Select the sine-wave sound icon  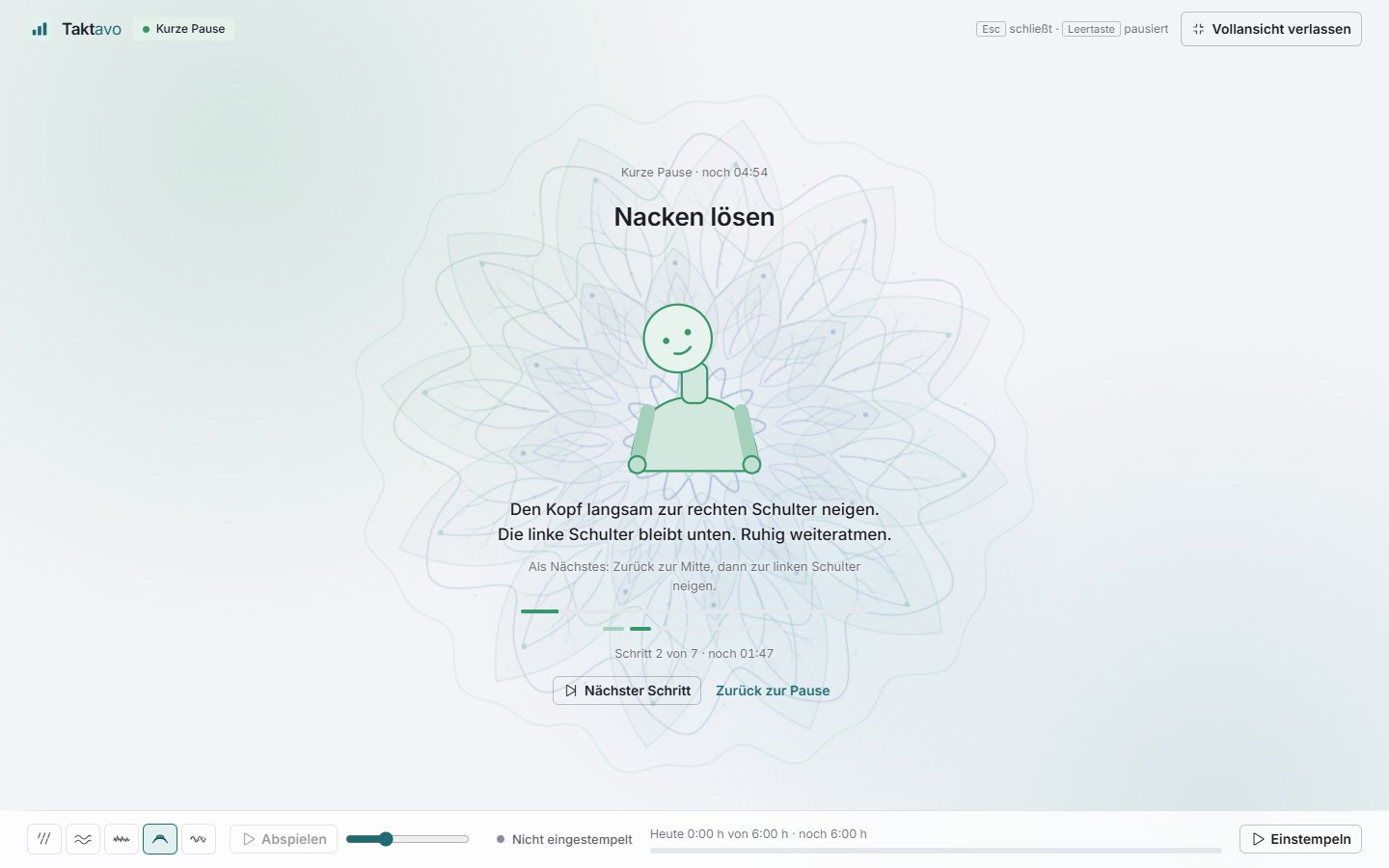pos(199,839)
